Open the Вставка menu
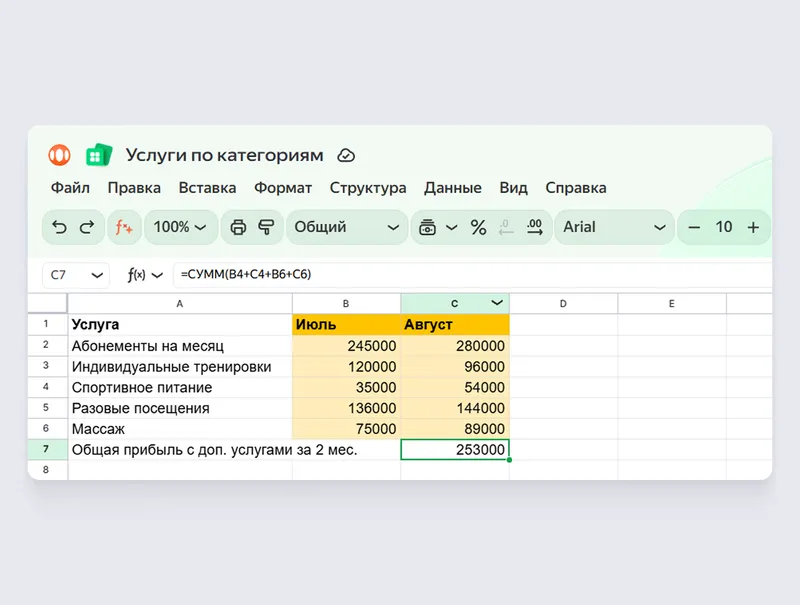The width and height of the screenshot is (800, 605). tap(207, 188)
